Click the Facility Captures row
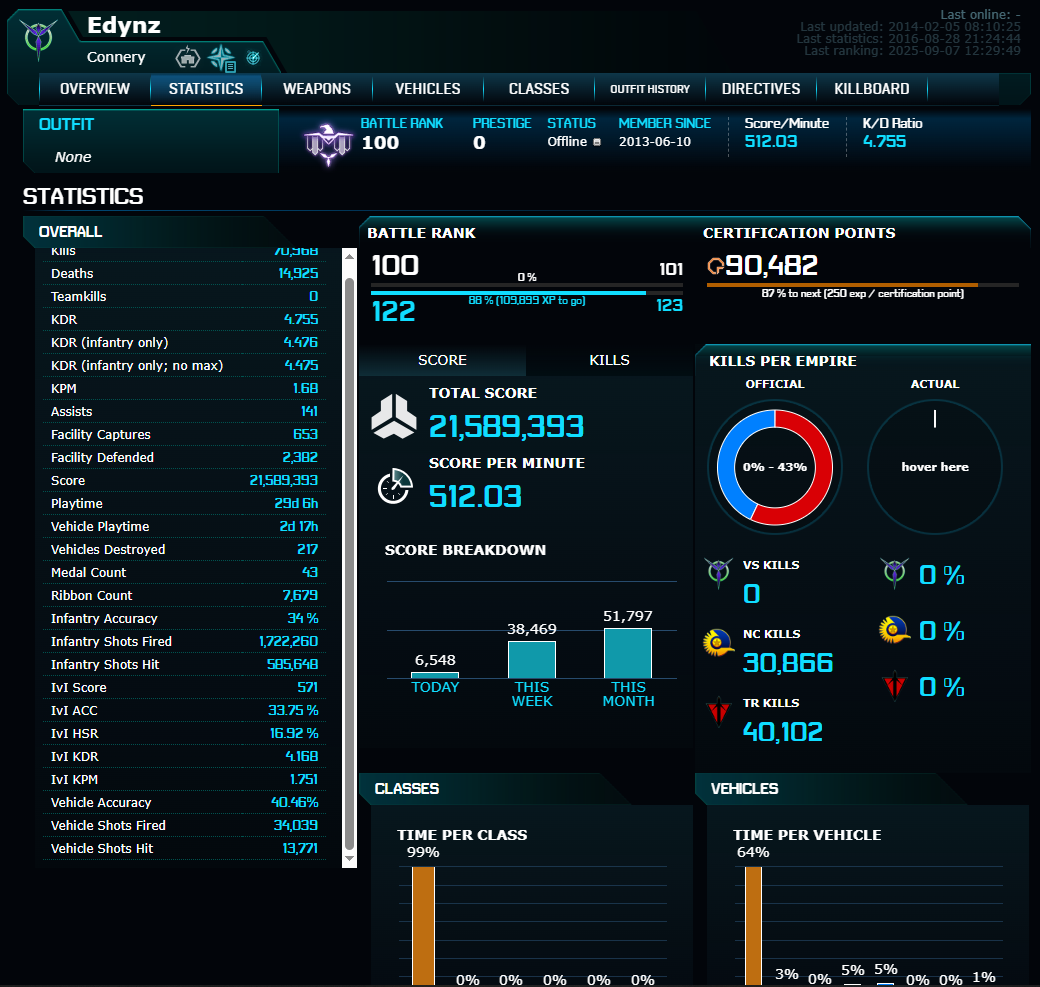This screenshot has height=987, width=1040. 184,434
